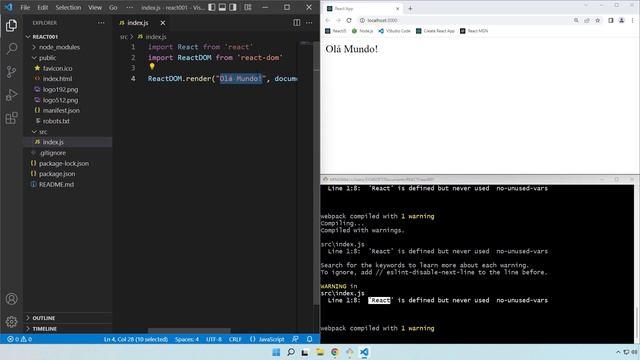Click Ln 4, Col 28 cursor position status
The height and width of the screenshot is (360, 640).
coord(136,339)
